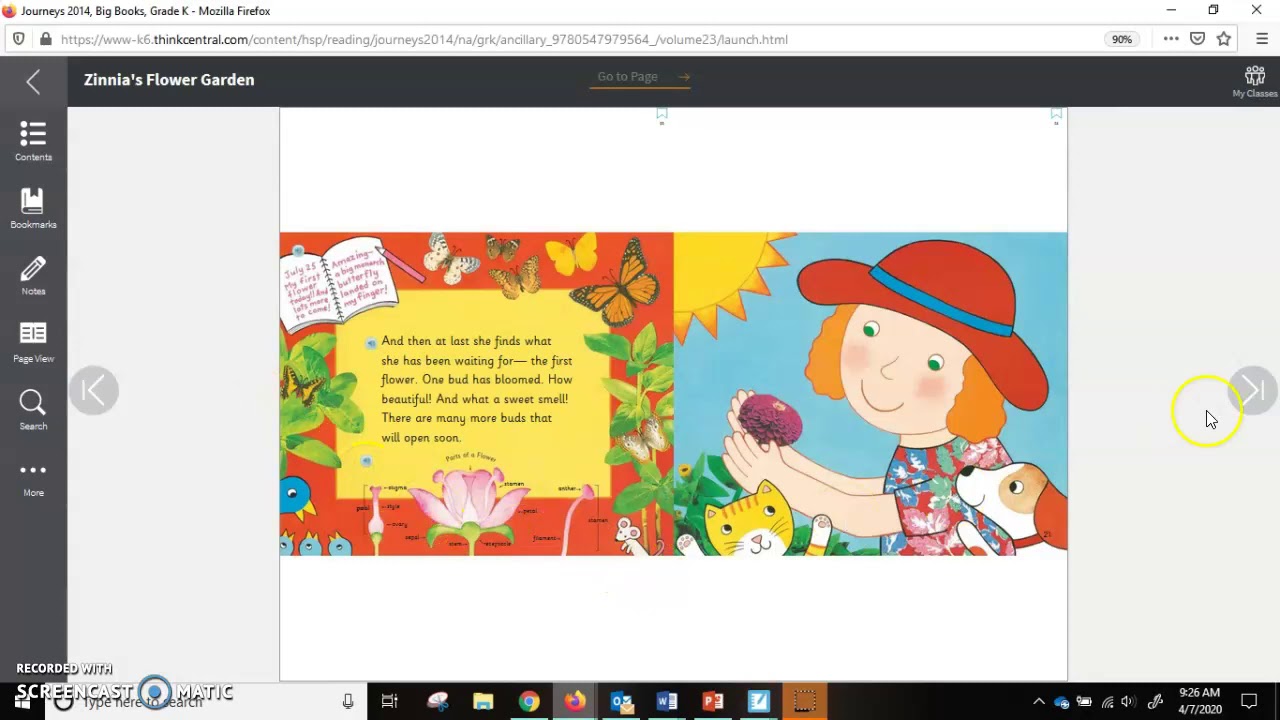This screenshot has width=1280, height=720.
Task: Click the audio hotspot beside 'And then at last'
Action: 371,343
